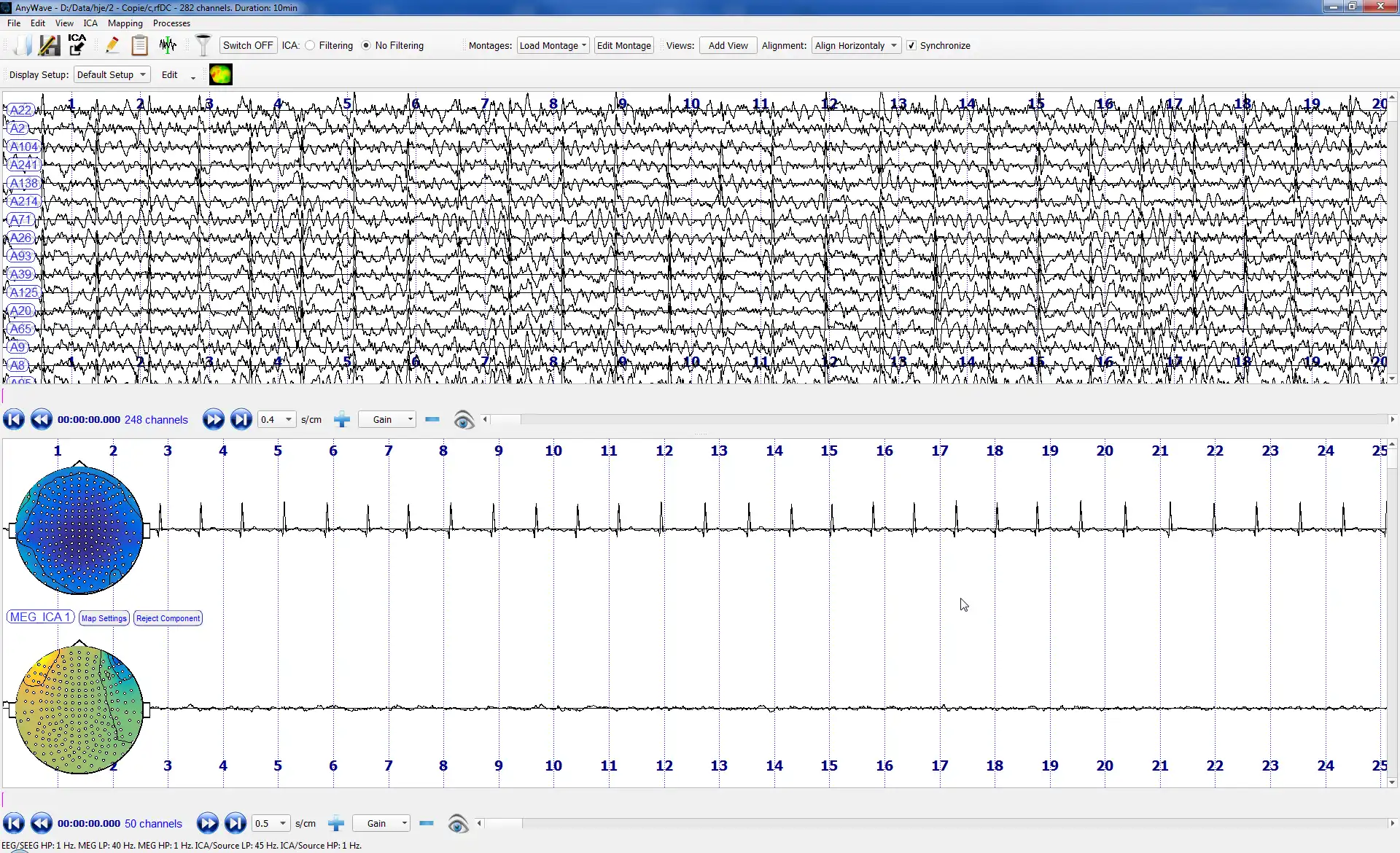Open the Alignment dropdown

(854, 45)
